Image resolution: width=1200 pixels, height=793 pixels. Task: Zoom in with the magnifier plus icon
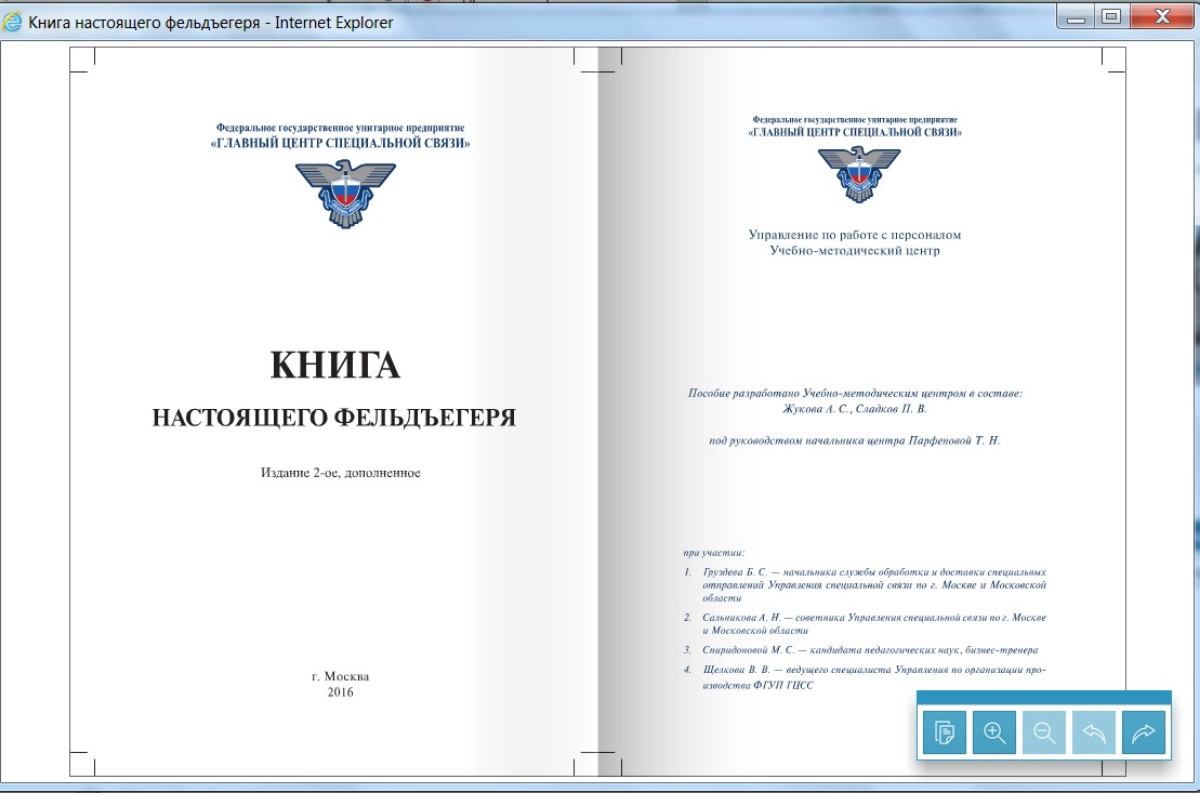(995, 733)
